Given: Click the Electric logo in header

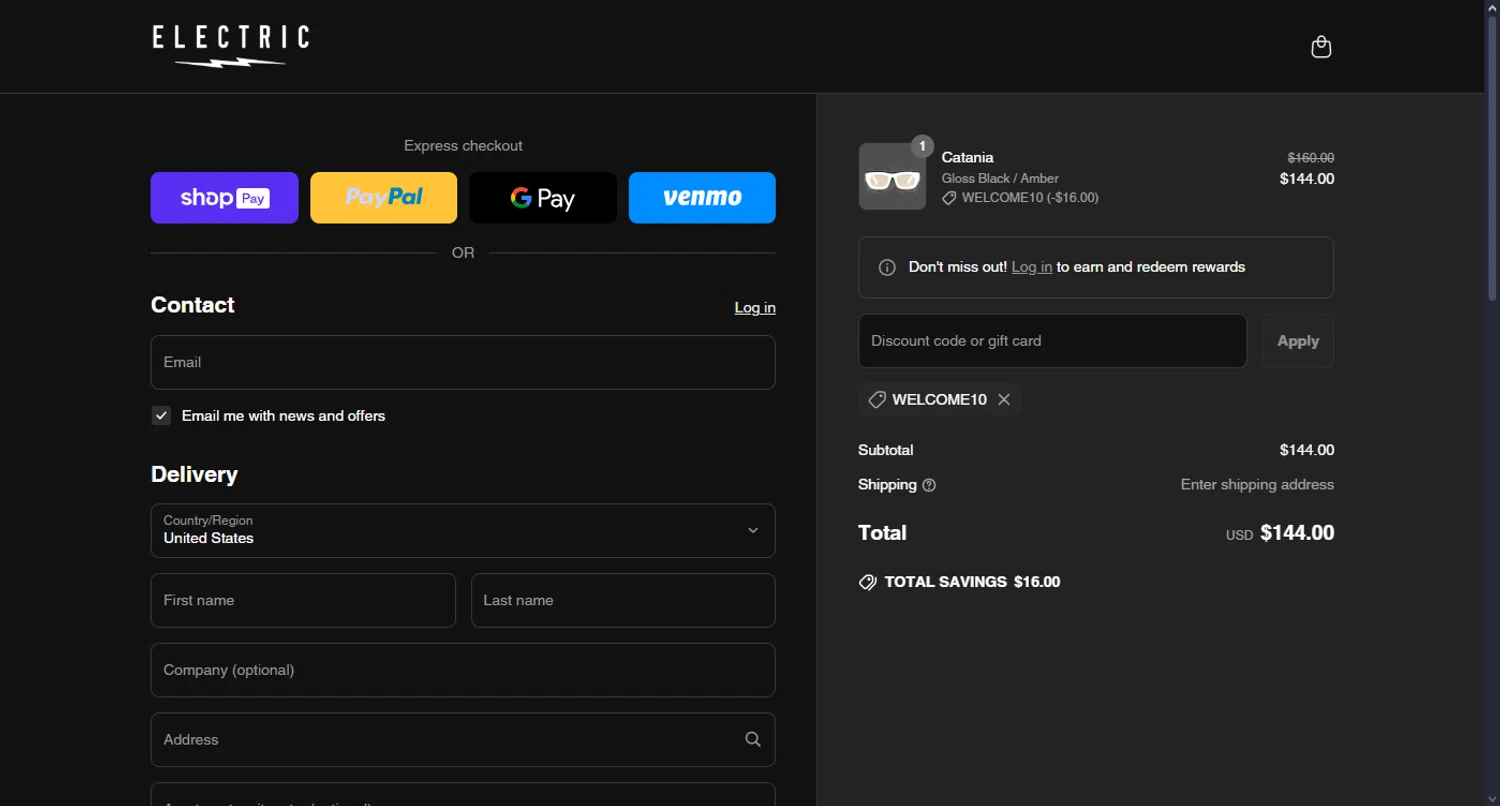Looking at the screenshot, I should pos(231,47).
